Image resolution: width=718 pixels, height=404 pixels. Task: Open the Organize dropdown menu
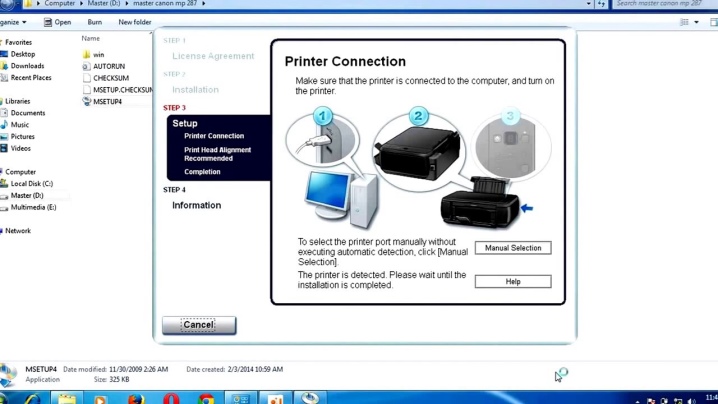point(13,22)
